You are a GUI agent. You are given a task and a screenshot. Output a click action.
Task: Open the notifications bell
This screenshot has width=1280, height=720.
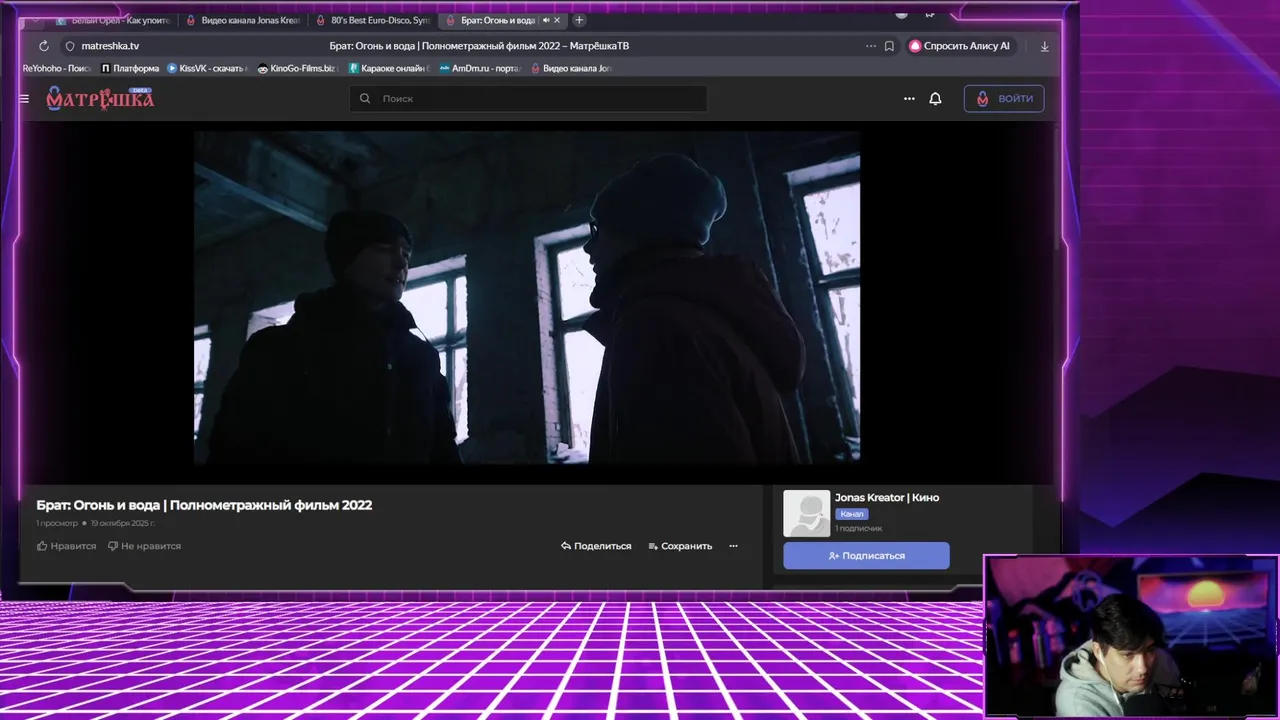(x=935, y=99)
